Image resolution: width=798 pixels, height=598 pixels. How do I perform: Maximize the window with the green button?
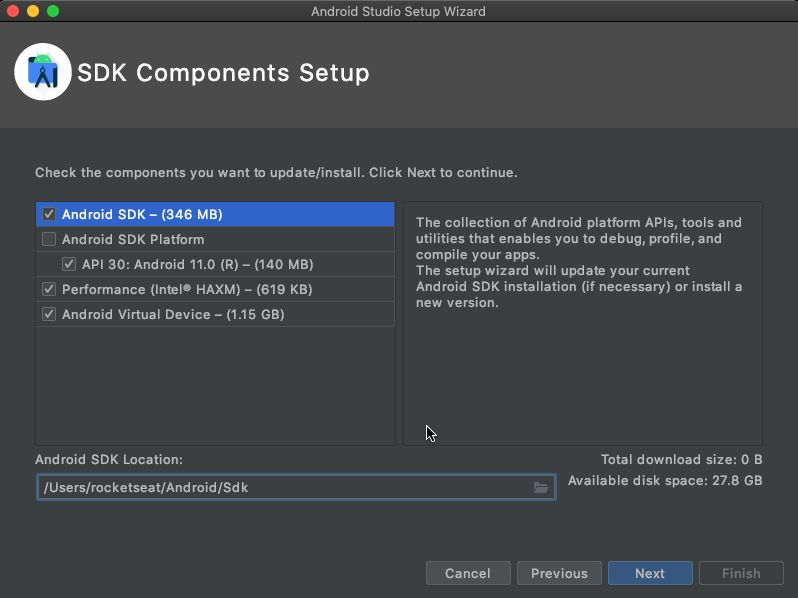pos(53,11)
